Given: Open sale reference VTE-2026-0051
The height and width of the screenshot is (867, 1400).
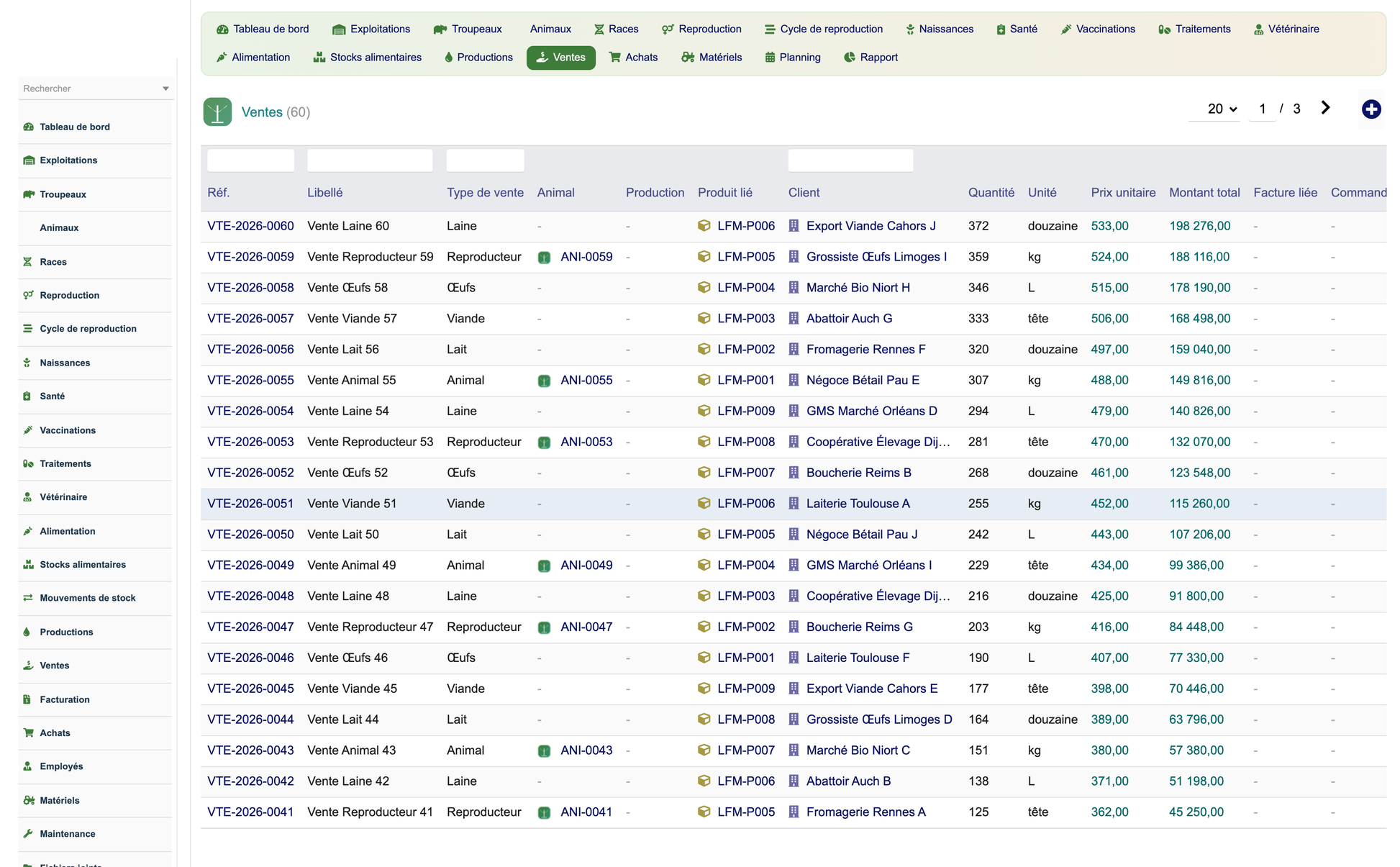Looking at the screenshot, I should [x=250, y=504].
